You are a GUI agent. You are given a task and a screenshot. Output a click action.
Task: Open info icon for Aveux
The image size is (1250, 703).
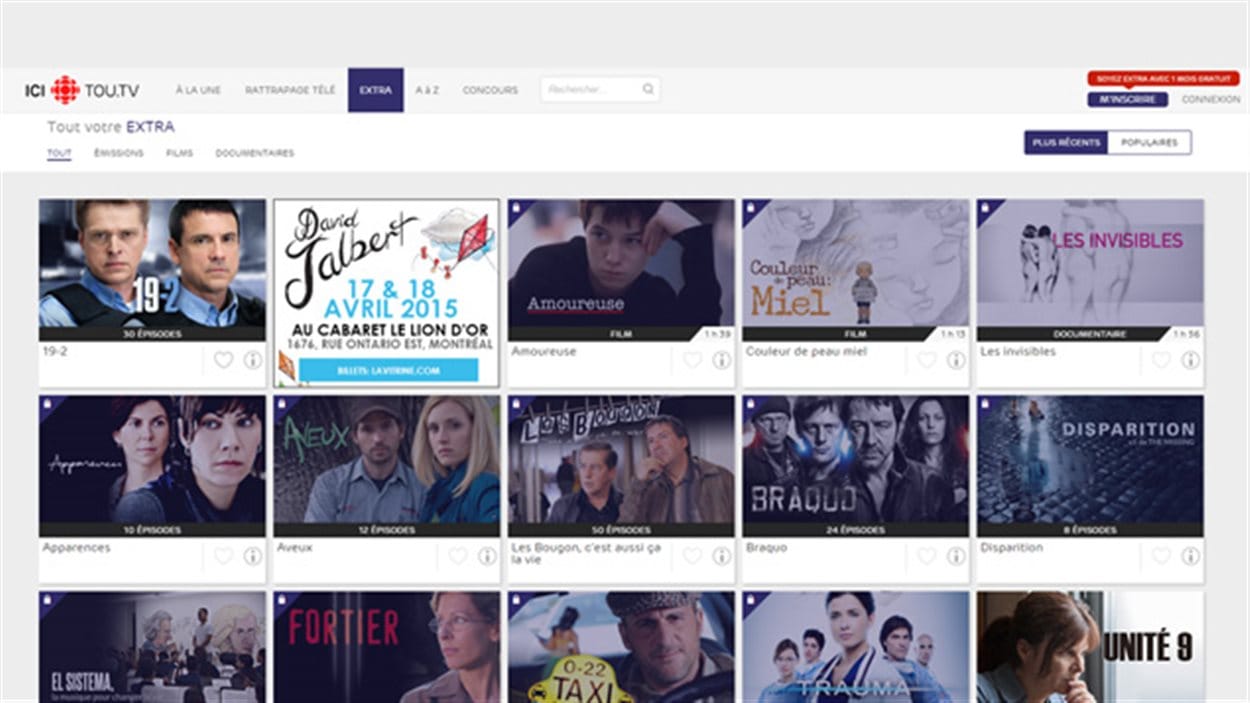pos(487,556)
